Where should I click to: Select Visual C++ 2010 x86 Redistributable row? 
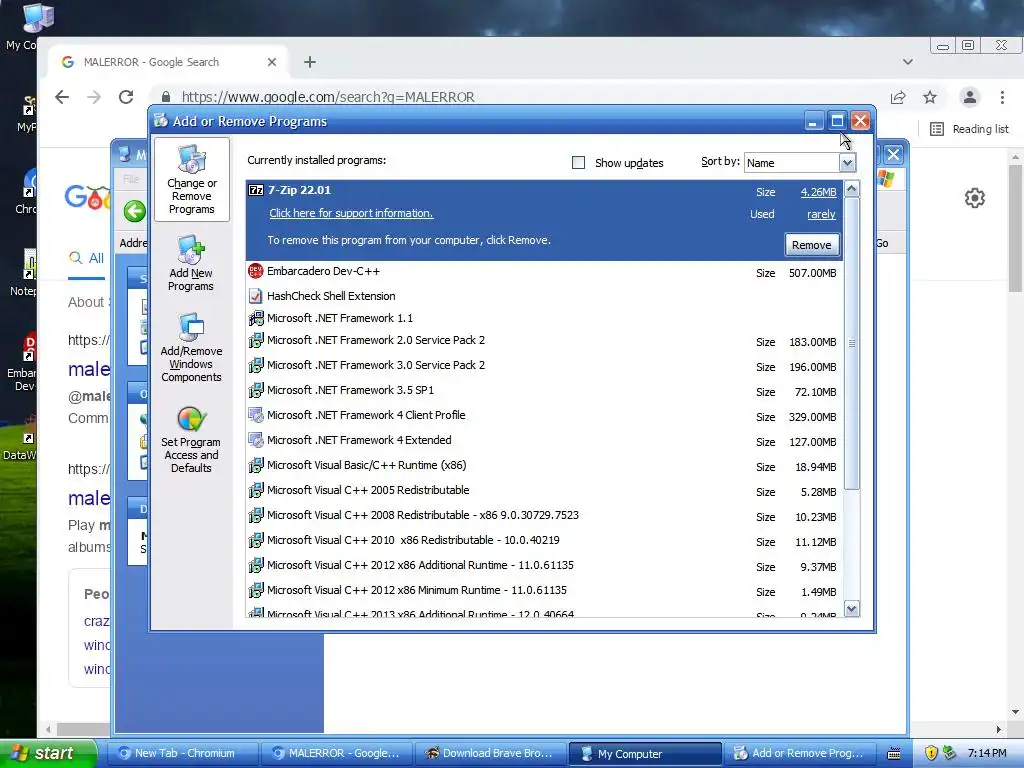[545, 541]
